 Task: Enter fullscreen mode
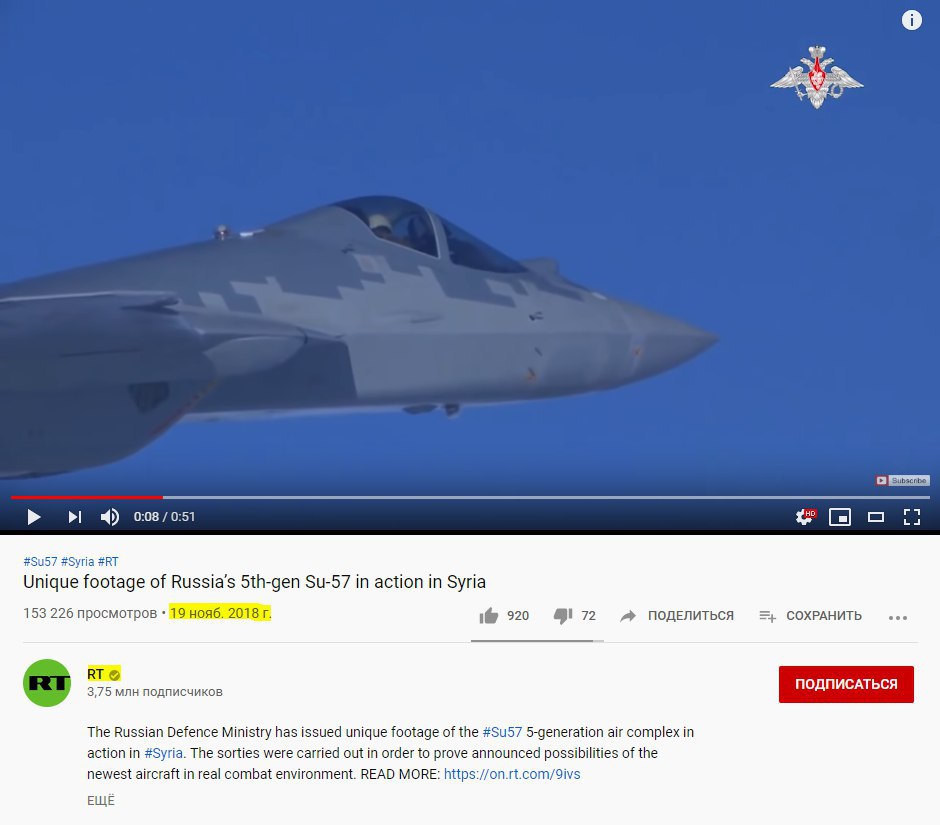(x=912, y=517)
